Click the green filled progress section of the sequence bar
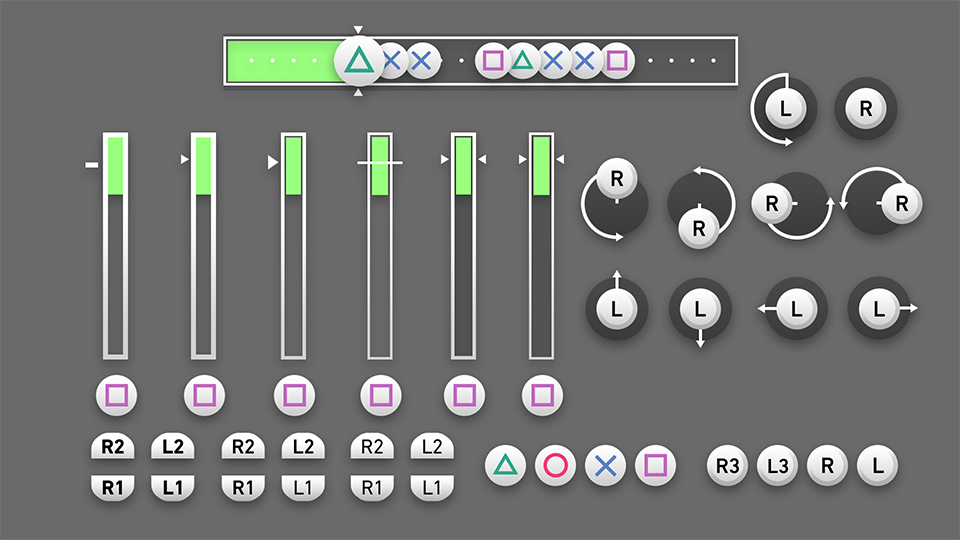Image resolution: width=960 pixels, height=540 pixels. [x=282, y=61]
